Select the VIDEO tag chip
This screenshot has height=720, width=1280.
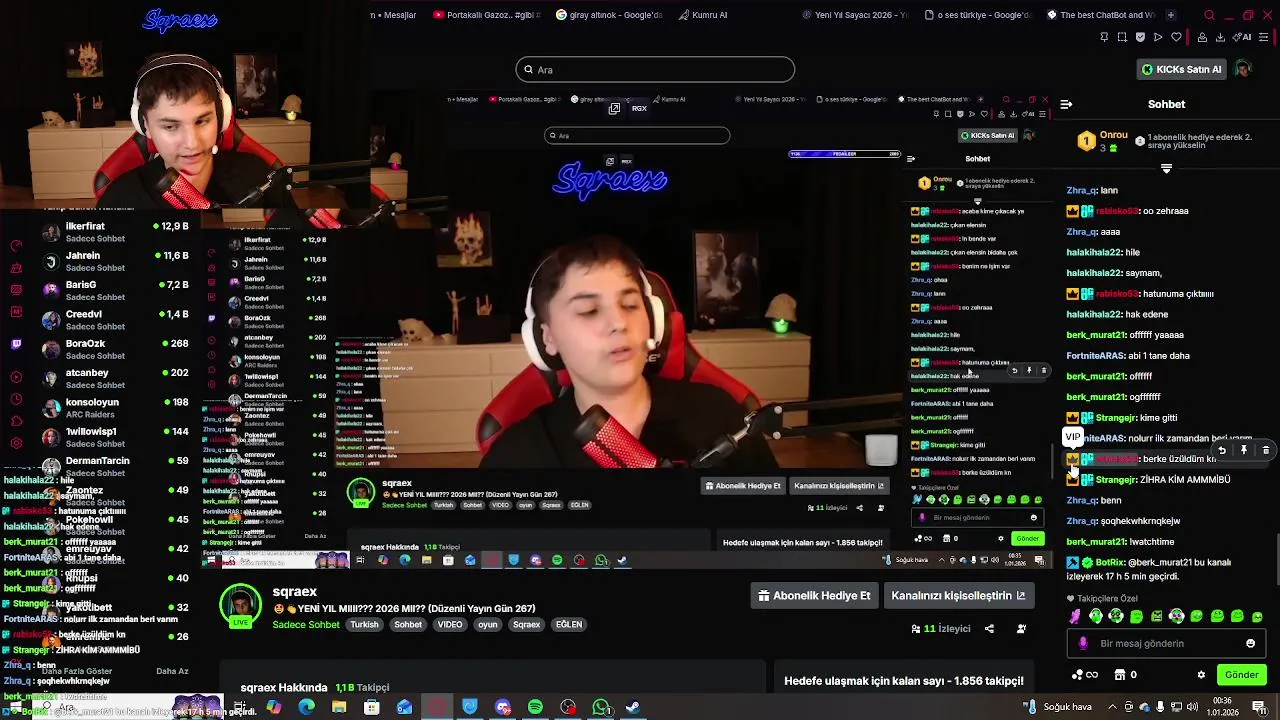450,625
